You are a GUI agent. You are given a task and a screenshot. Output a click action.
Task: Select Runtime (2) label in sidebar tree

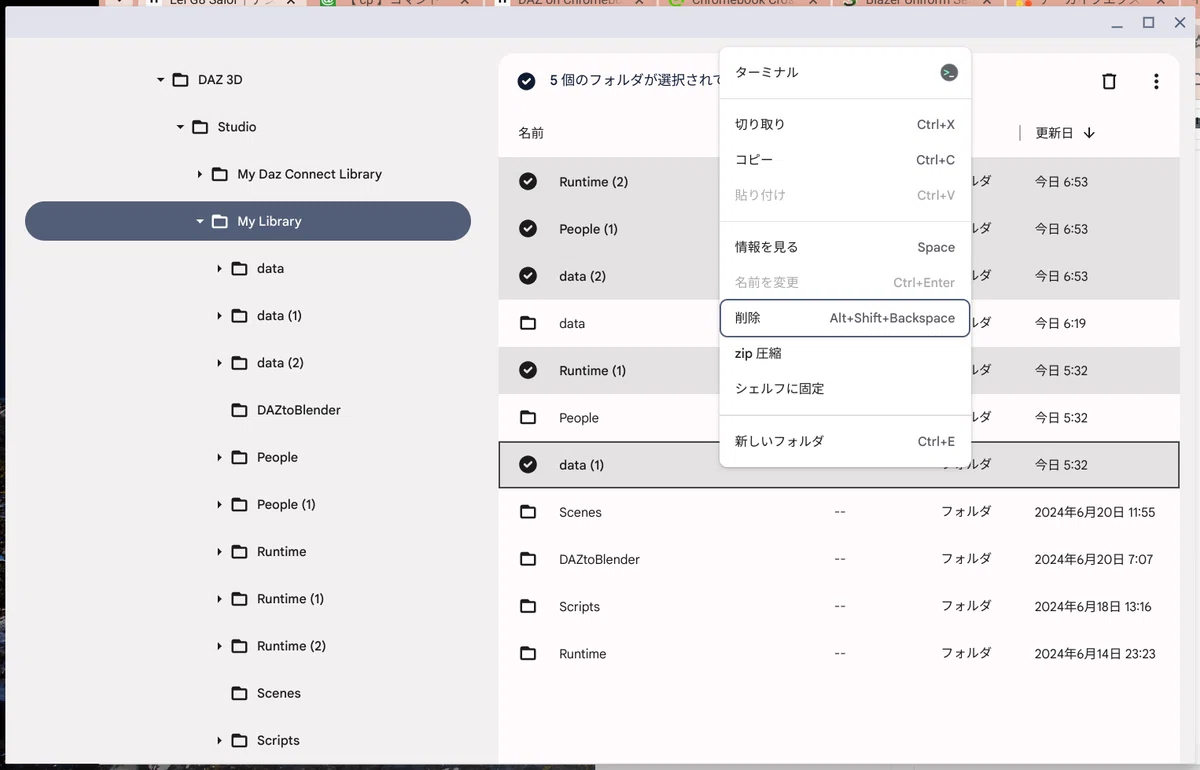291,646
